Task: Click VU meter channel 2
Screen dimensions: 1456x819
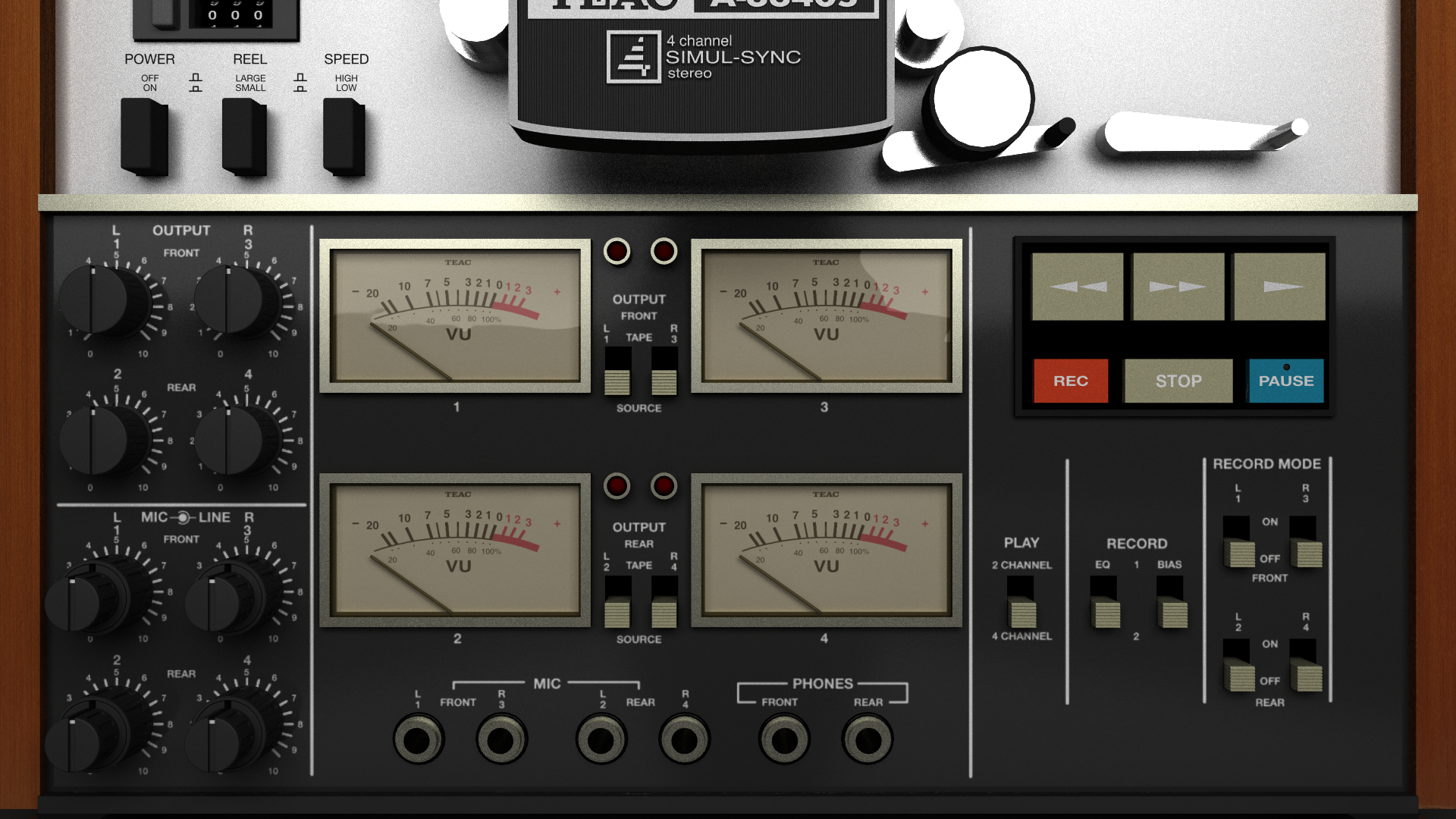Action: point(455,550)
